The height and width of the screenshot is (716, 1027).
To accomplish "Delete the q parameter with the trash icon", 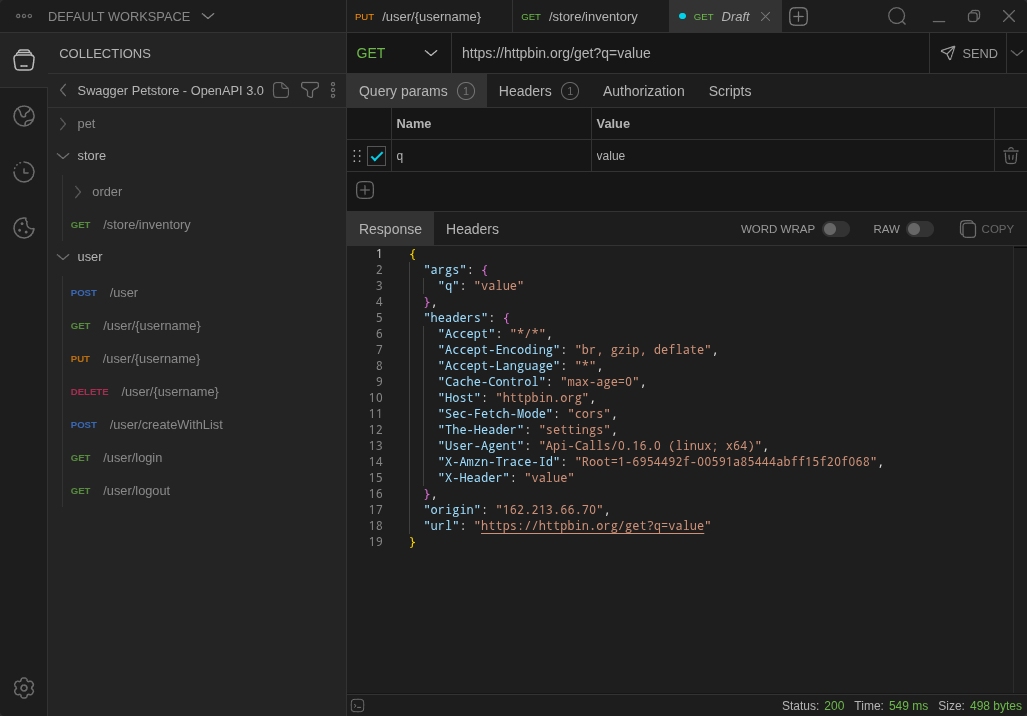I will pos(1010,155).
